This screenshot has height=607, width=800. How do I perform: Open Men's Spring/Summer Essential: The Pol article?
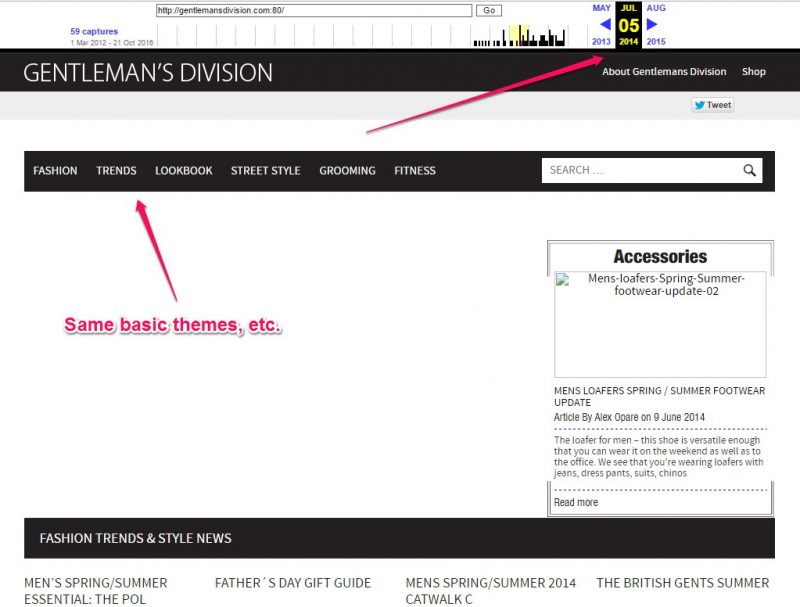(x=96, y=591)
